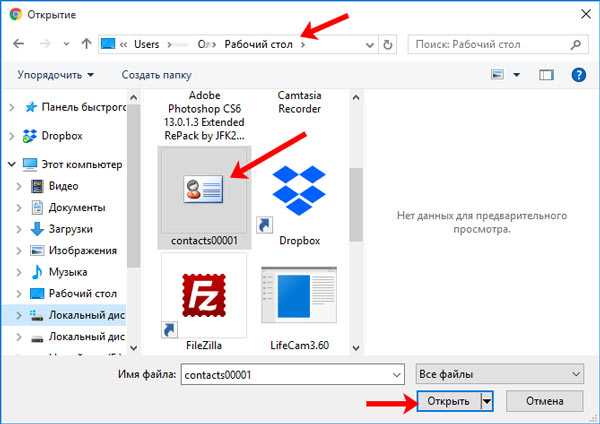Select Dropbox icon in navigation tree
Image resolution: width=600 pixels, height=424 pixels.
(29, 136)
